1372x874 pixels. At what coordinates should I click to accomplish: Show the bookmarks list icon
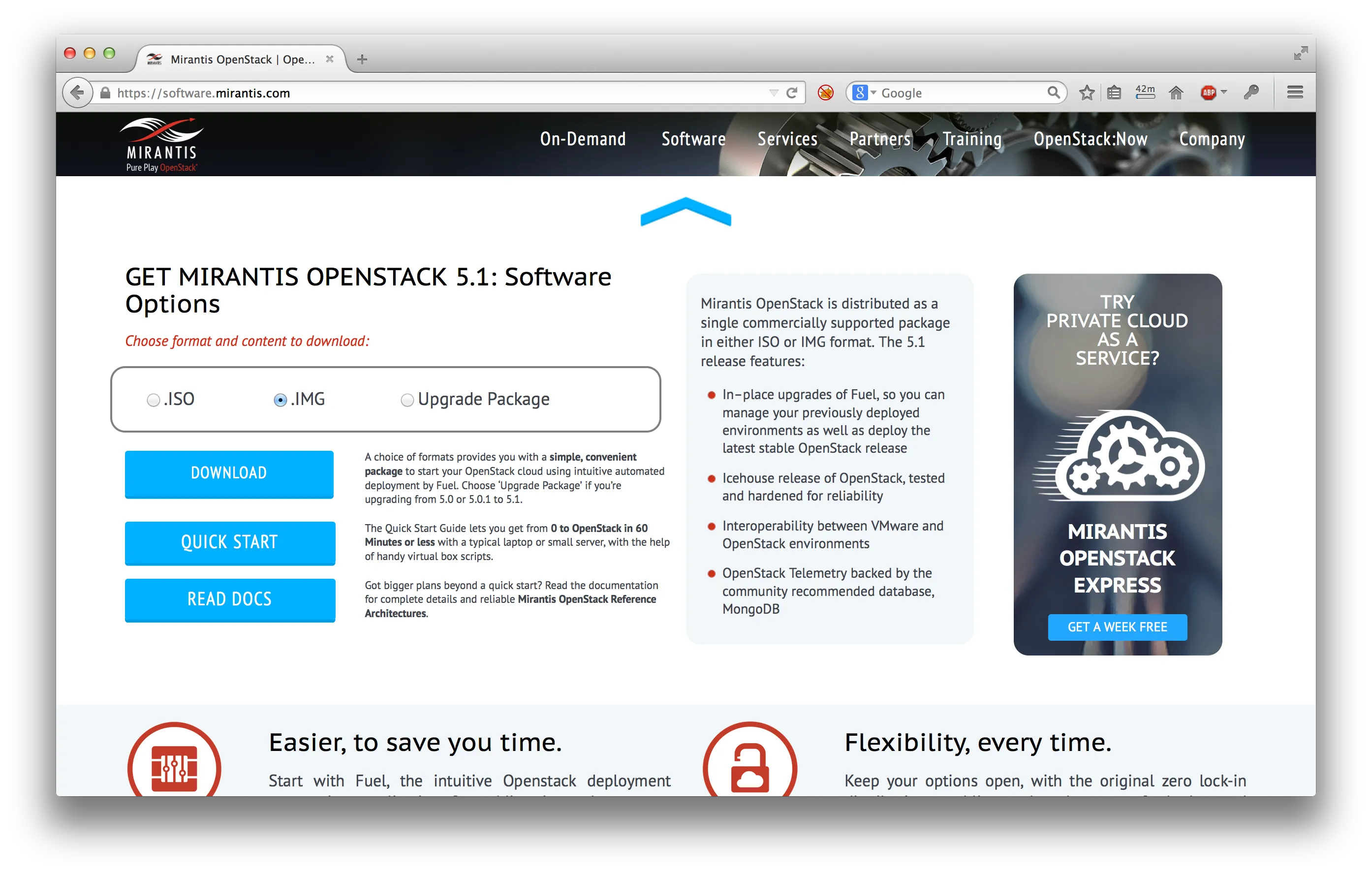[x=1114, y=93]
